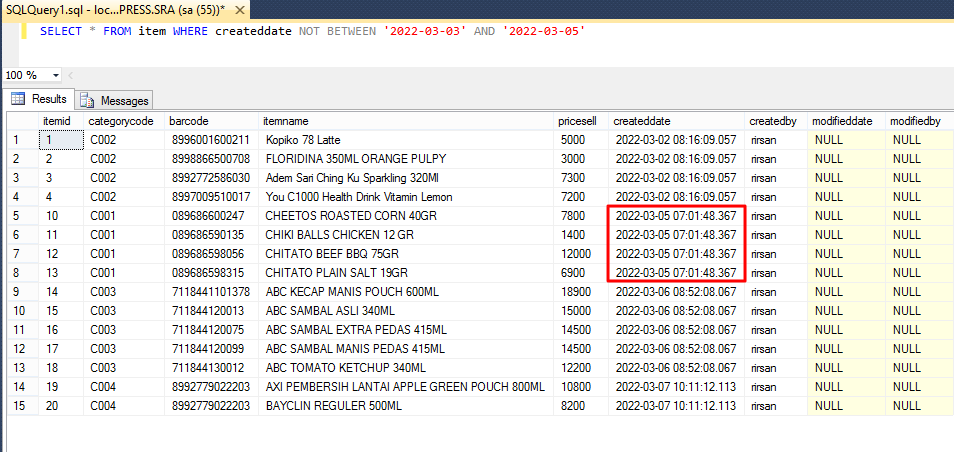Select the categorycode column header

tap(124, 121)
